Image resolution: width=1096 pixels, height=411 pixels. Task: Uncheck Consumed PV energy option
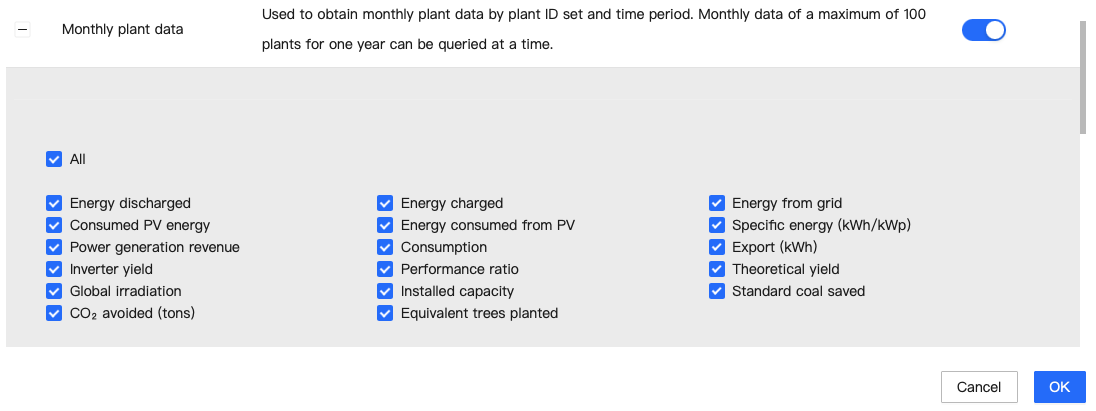(x=54, y=225)
